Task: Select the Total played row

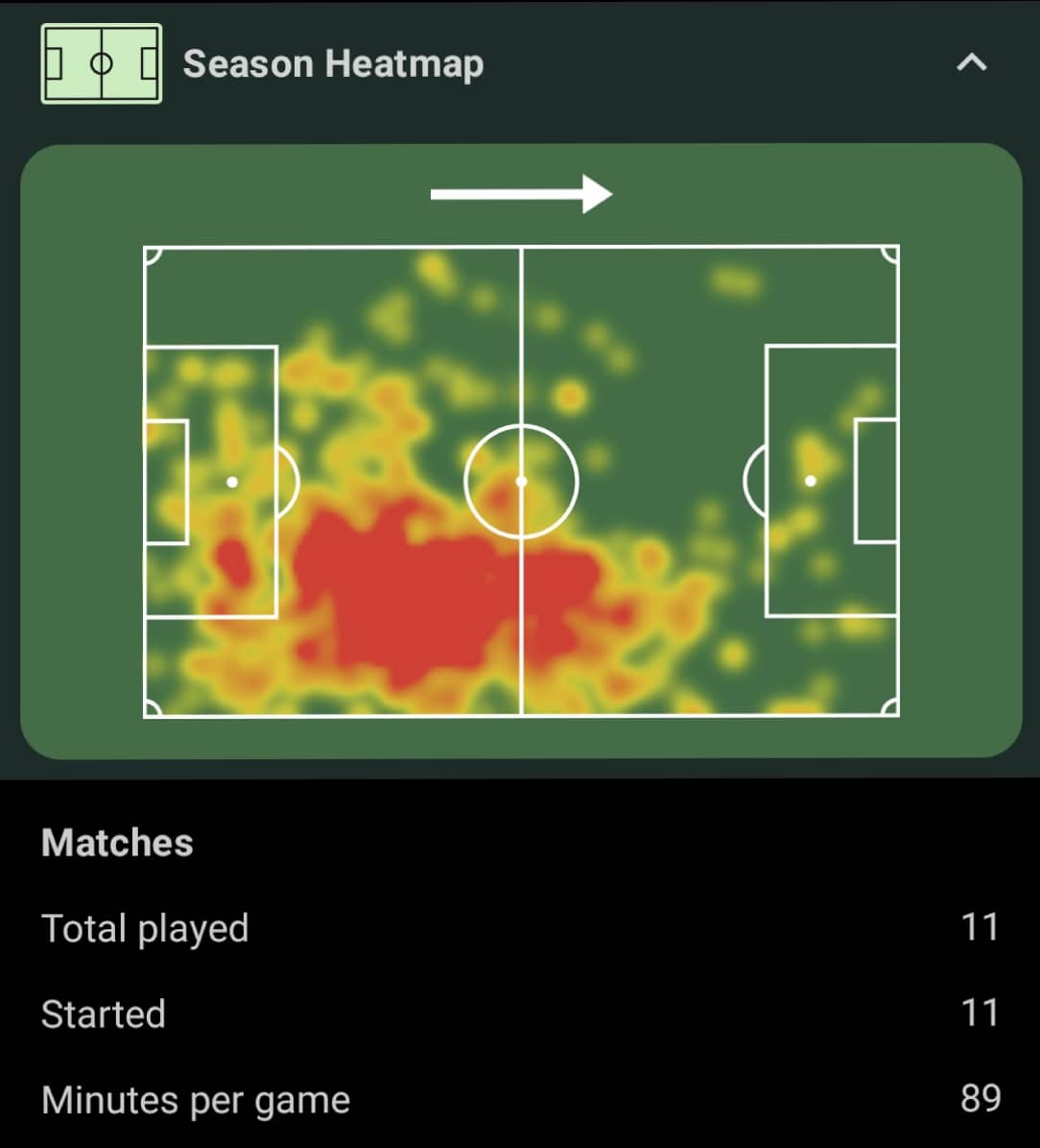Action: (x=520, y=927)
